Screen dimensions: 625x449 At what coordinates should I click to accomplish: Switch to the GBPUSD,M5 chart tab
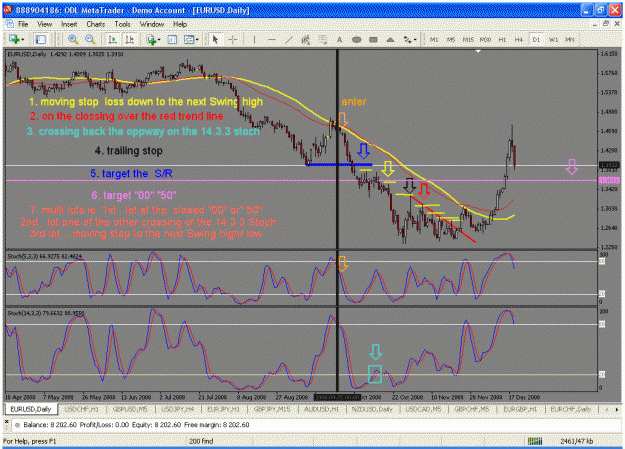[130, 409]
